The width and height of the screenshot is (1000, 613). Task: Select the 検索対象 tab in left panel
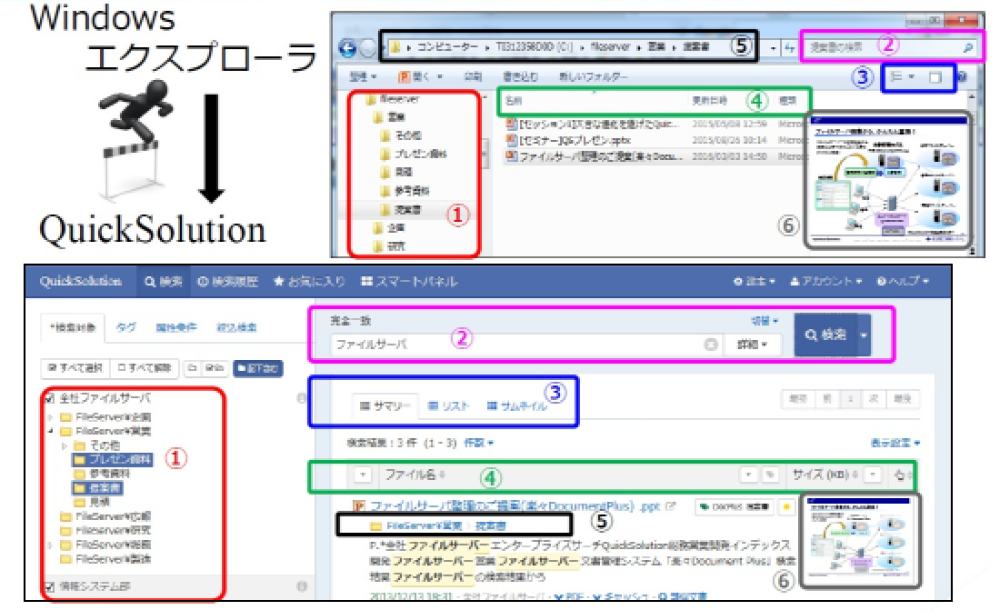click(x=73, y=327)
